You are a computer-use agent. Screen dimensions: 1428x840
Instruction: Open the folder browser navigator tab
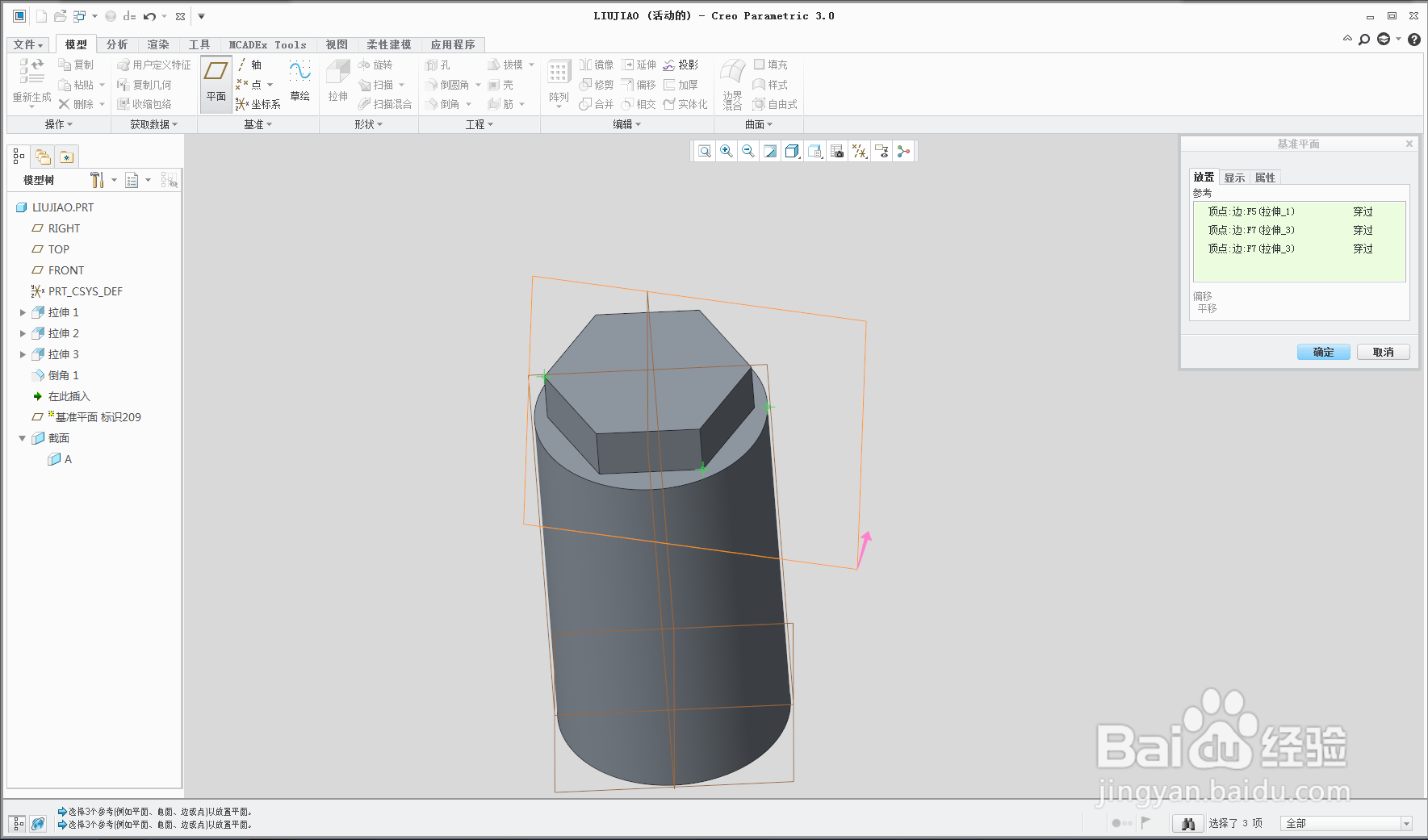click(x=43, y=157)
